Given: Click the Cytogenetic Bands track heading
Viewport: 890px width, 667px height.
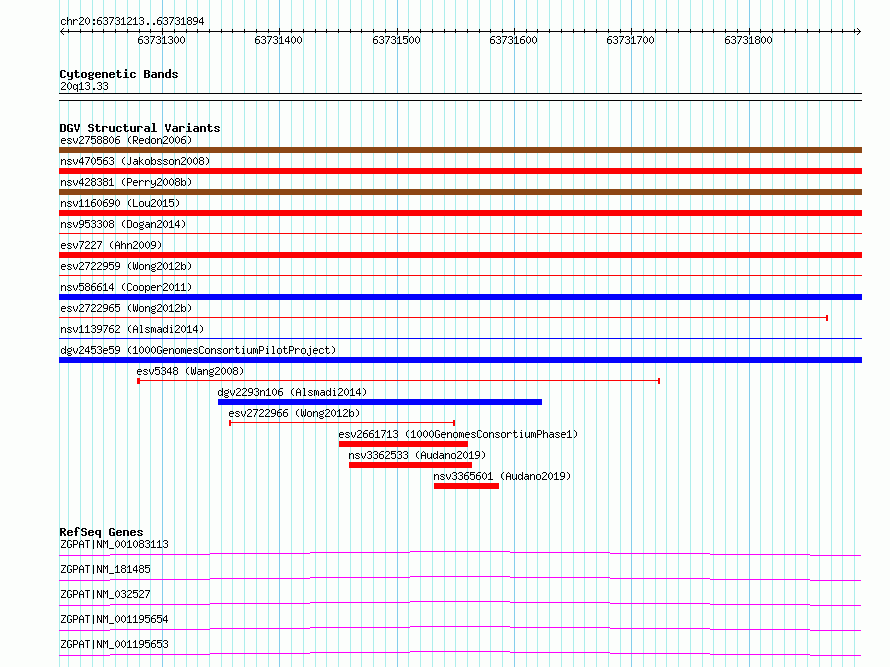Looking at the screenshot, I should 119,74.
